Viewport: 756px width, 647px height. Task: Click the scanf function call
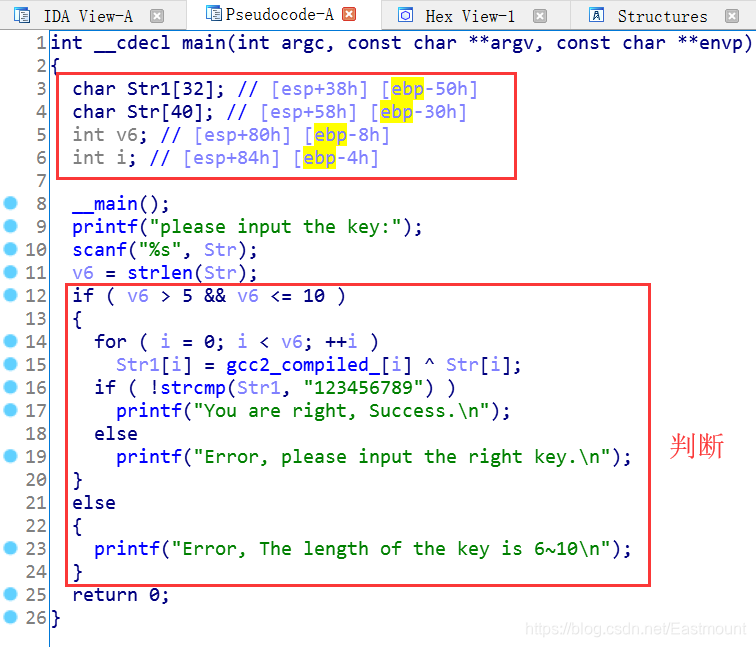(99, 250)
